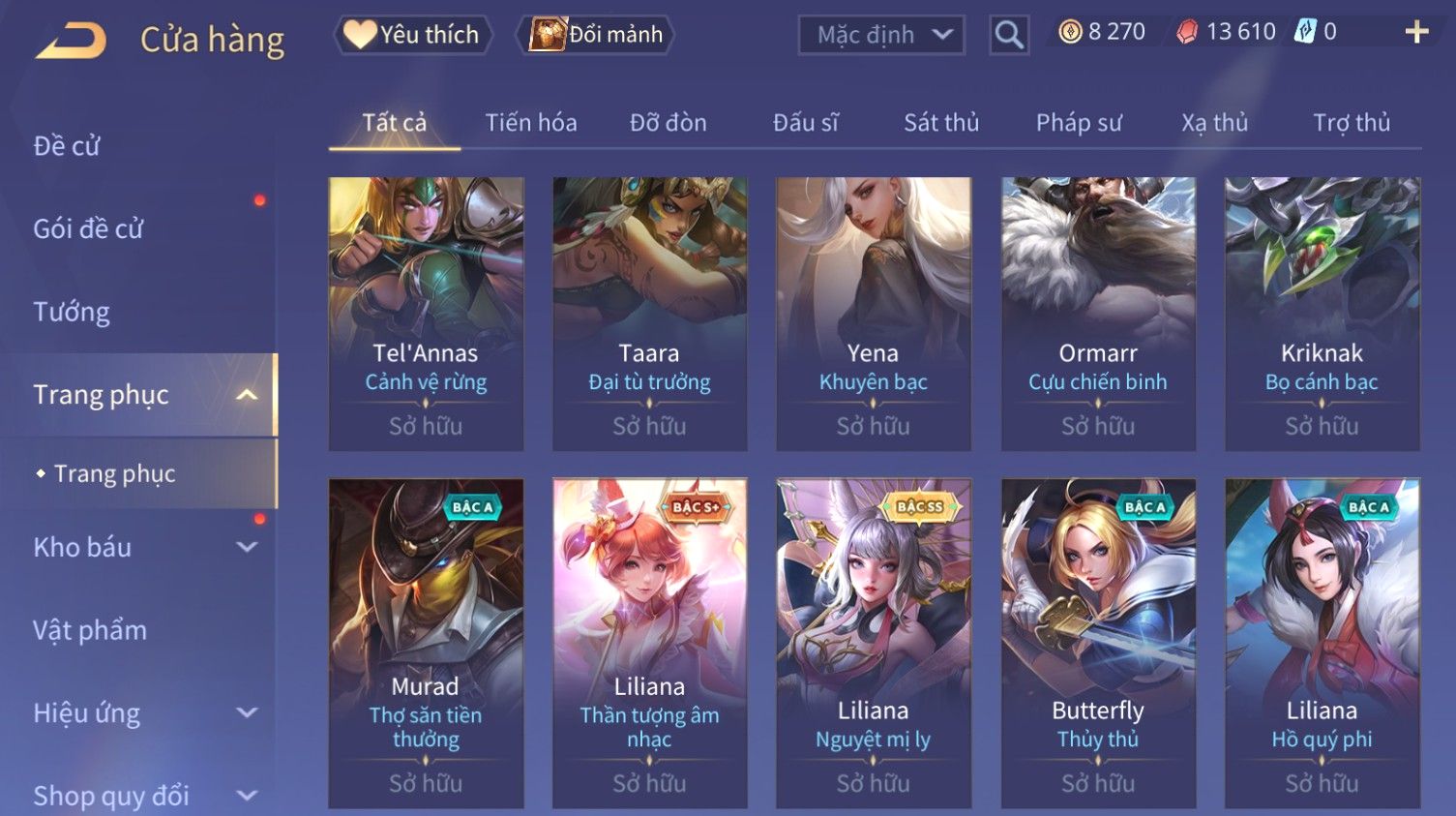This screenshot has height=816, width=1456.
Task: Open the Mặc định sort dropdown
Action: (881, 36)
